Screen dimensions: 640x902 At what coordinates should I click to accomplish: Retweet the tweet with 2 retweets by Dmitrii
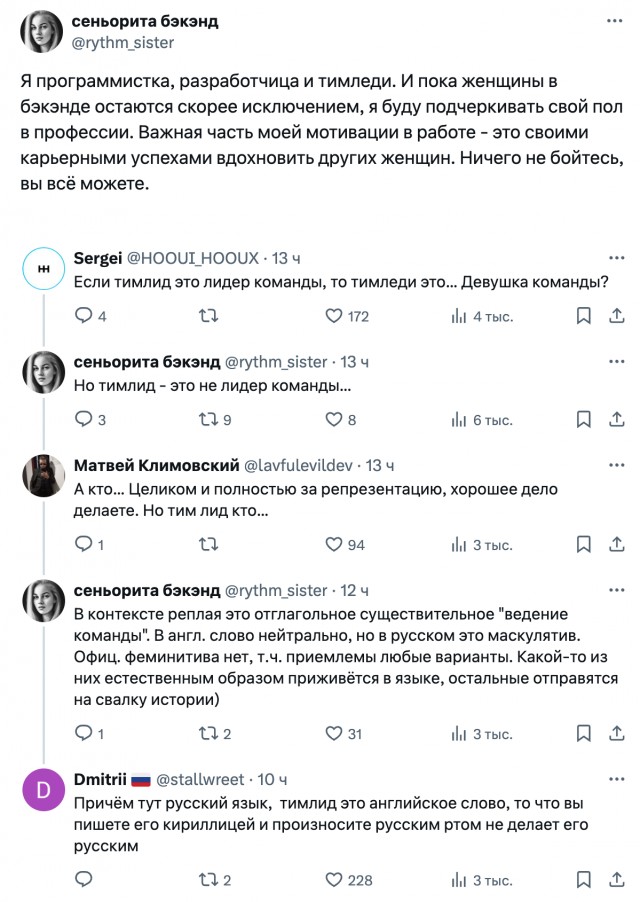(207, 875)
